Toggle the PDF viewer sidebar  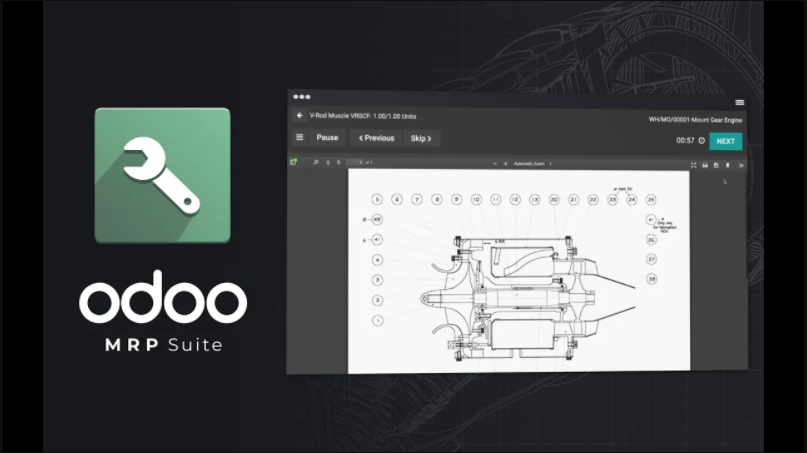pyautogui.click(x=293, y=162)
